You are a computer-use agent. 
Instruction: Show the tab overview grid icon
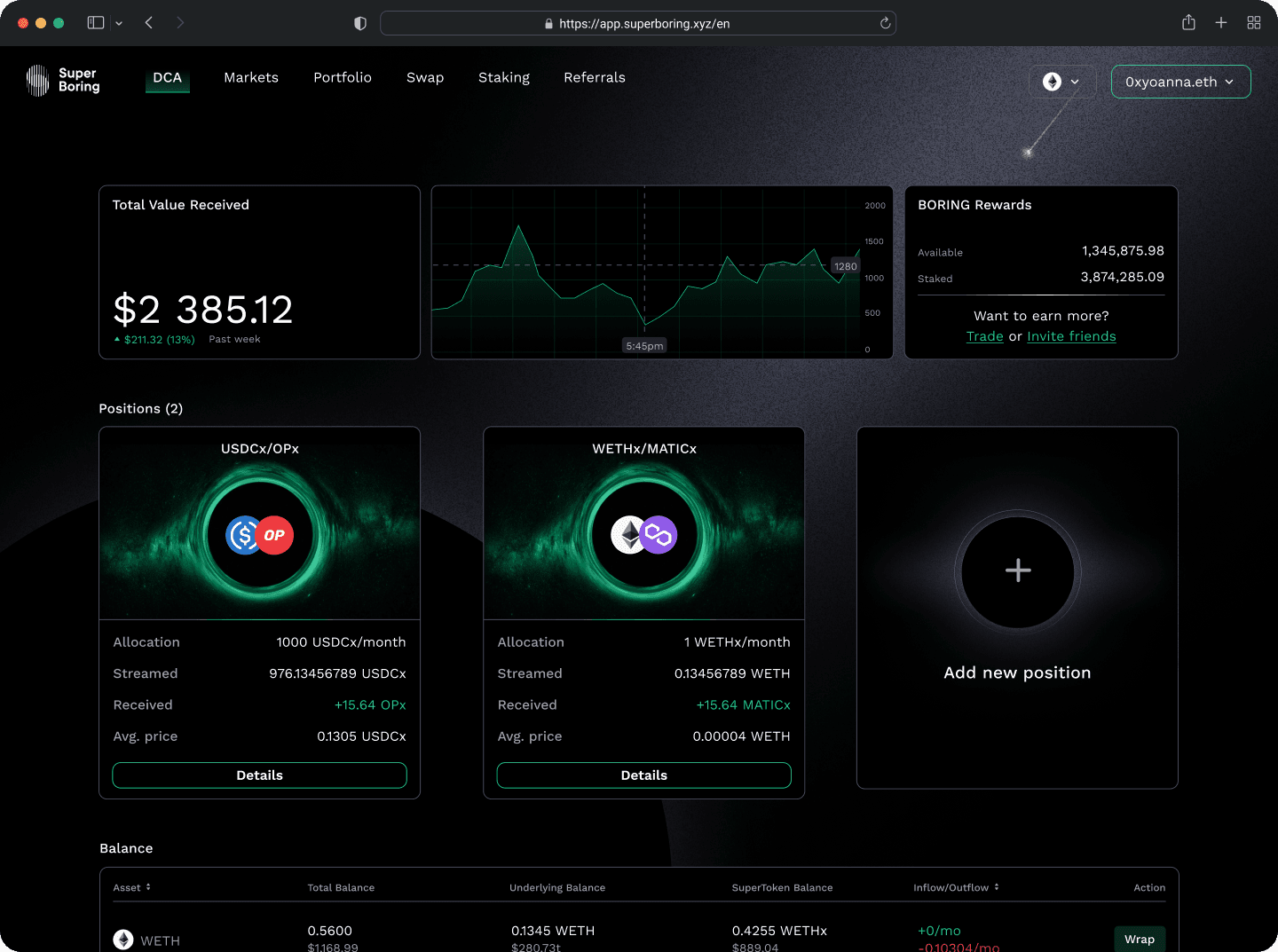click(1254, 23)
